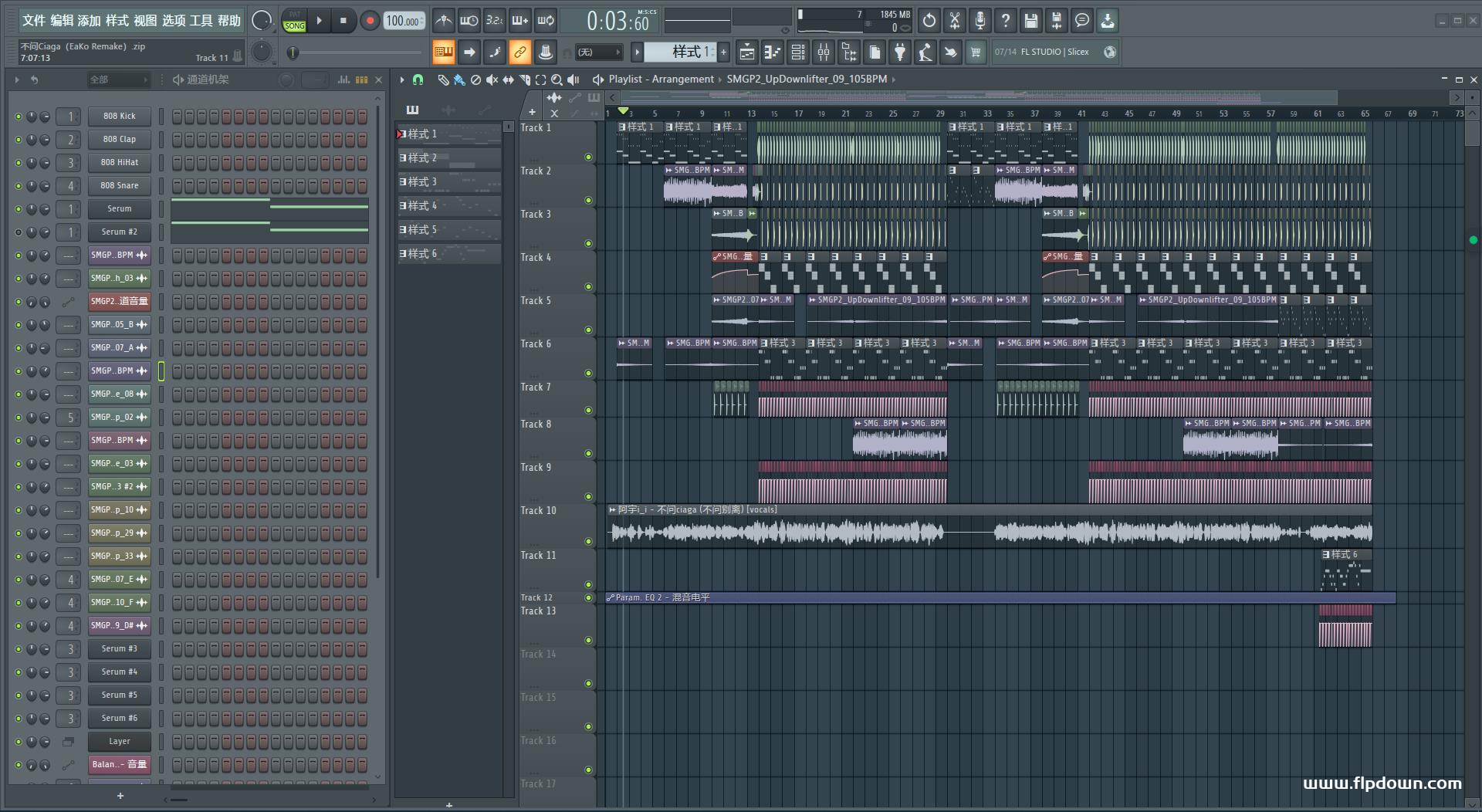Toggle Track 5 mute switch in playlist
The width and height of the screenshot is (1482, 812).
[588, 330]
